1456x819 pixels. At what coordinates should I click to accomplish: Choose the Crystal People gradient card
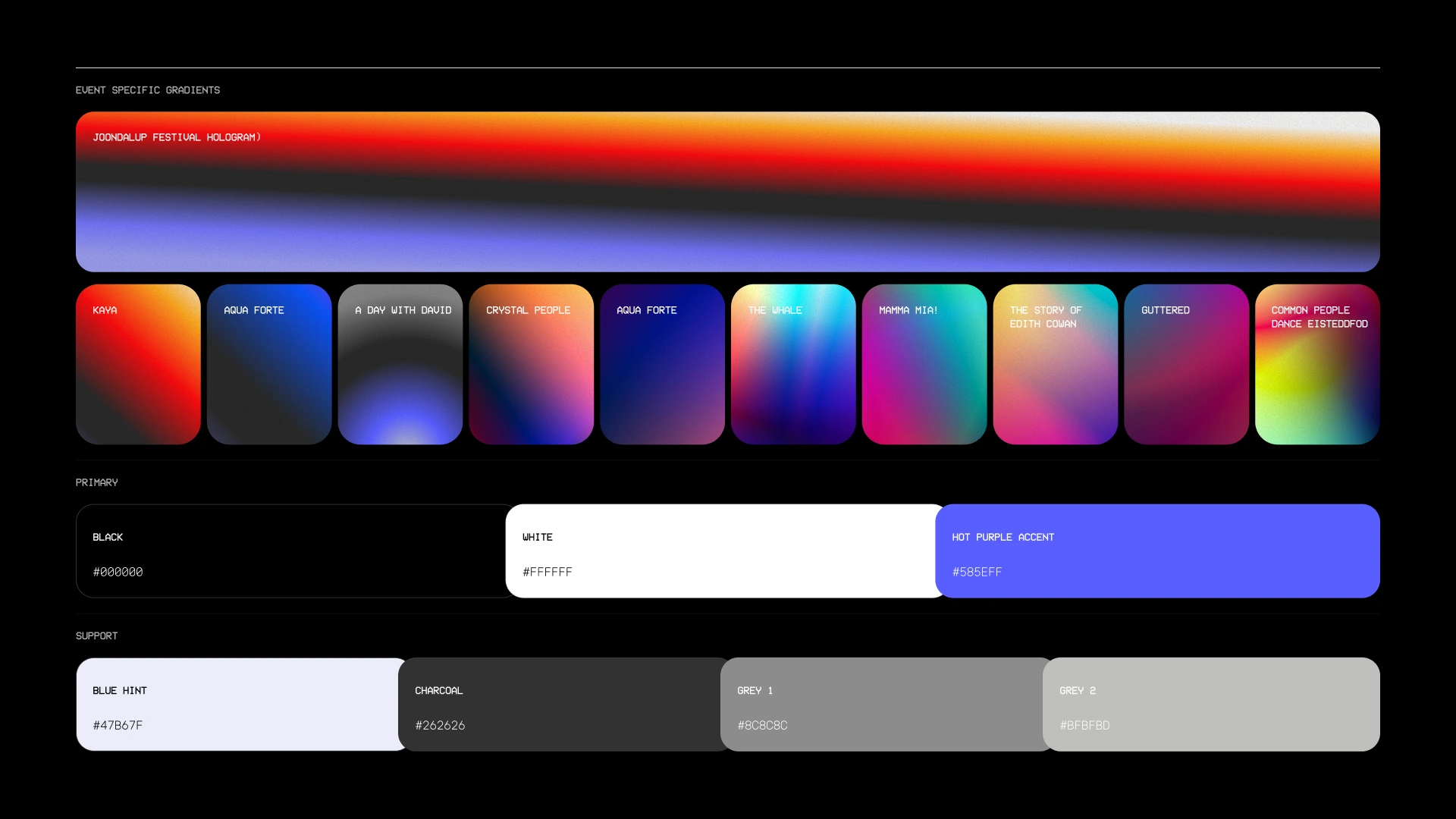click(531, 364)
